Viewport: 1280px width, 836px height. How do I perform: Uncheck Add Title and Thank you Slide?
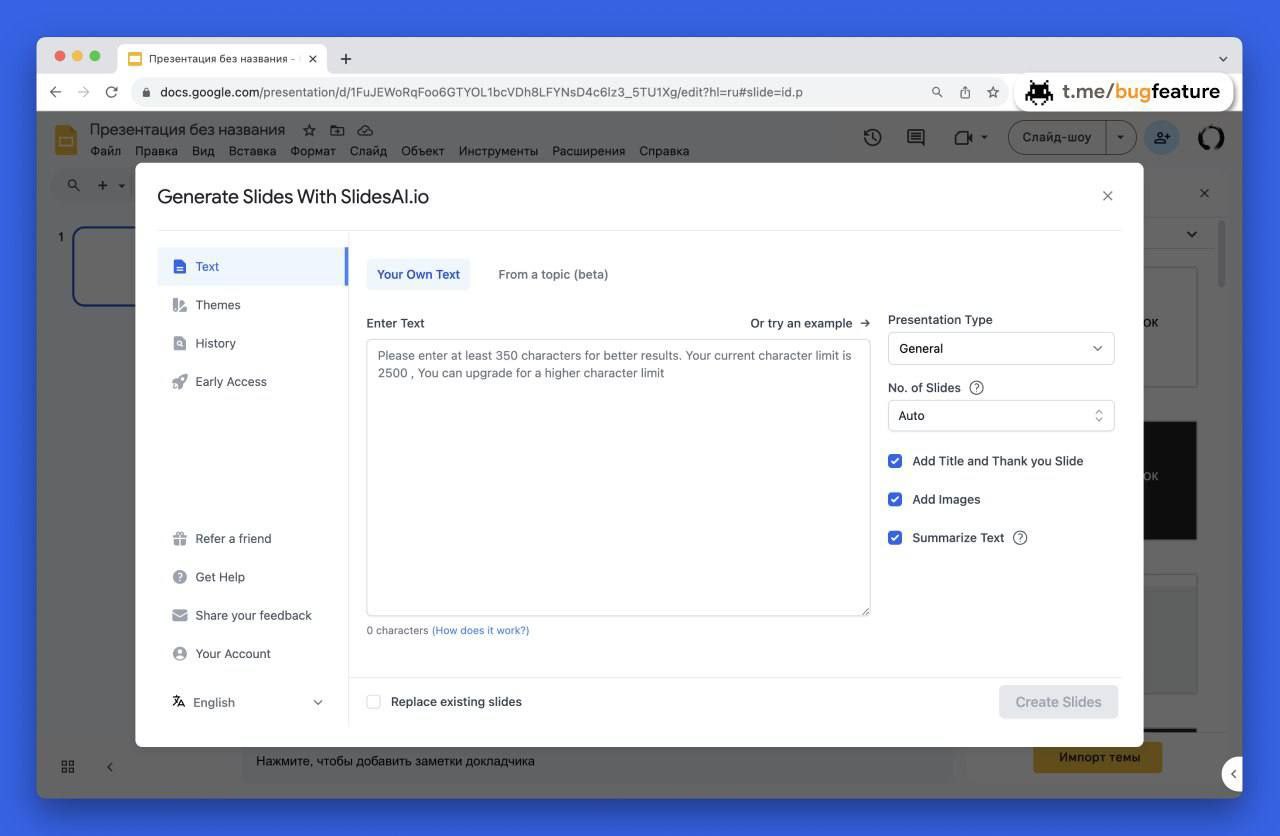(895, 461)
